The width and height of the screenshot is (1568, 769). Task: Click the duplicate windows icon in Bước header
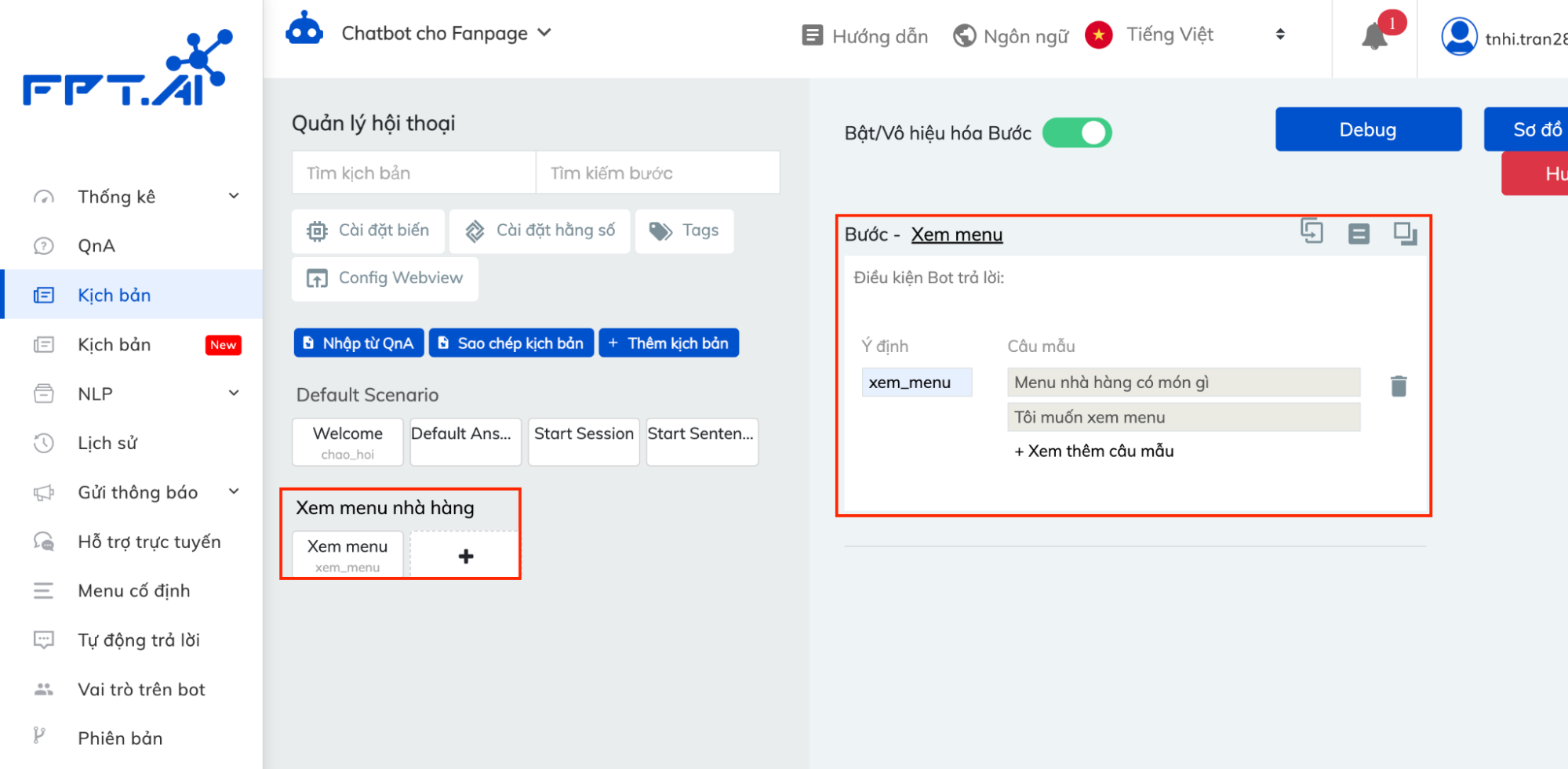1404,234
